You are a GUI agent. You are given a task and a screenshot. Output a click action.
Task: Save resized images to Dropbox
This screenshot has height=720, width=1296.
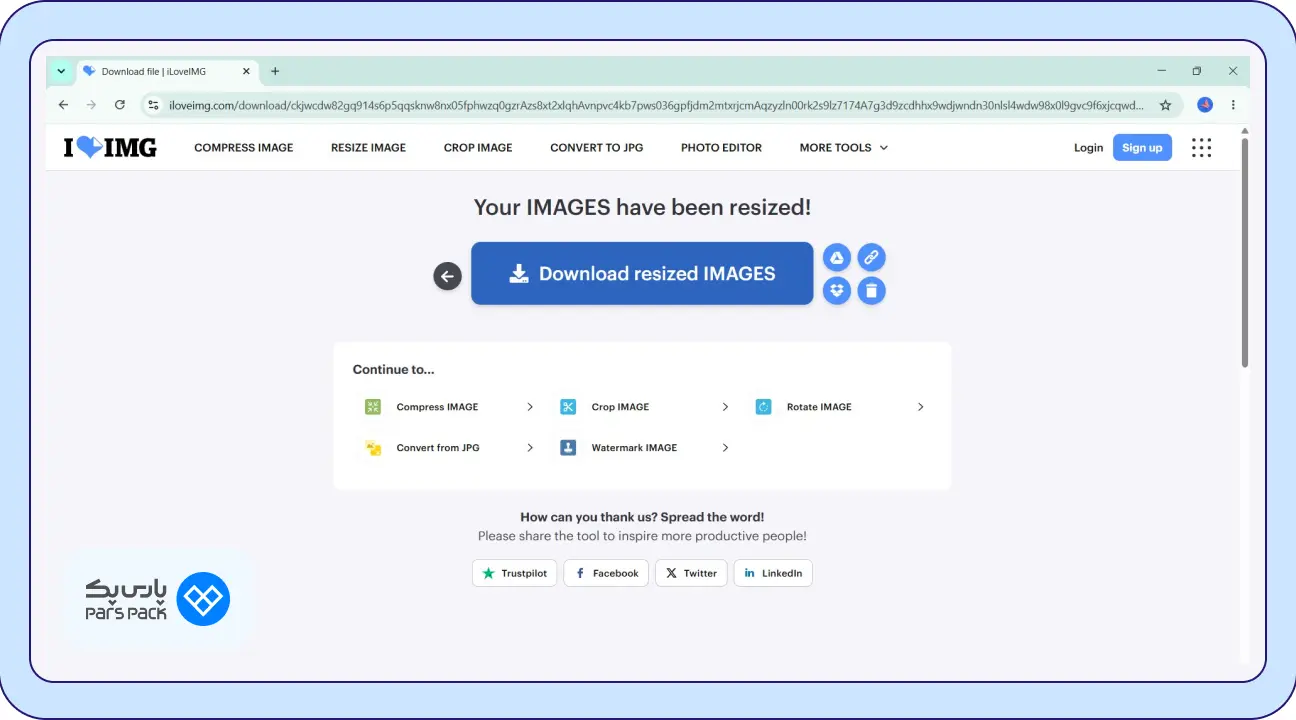point(837,291)
